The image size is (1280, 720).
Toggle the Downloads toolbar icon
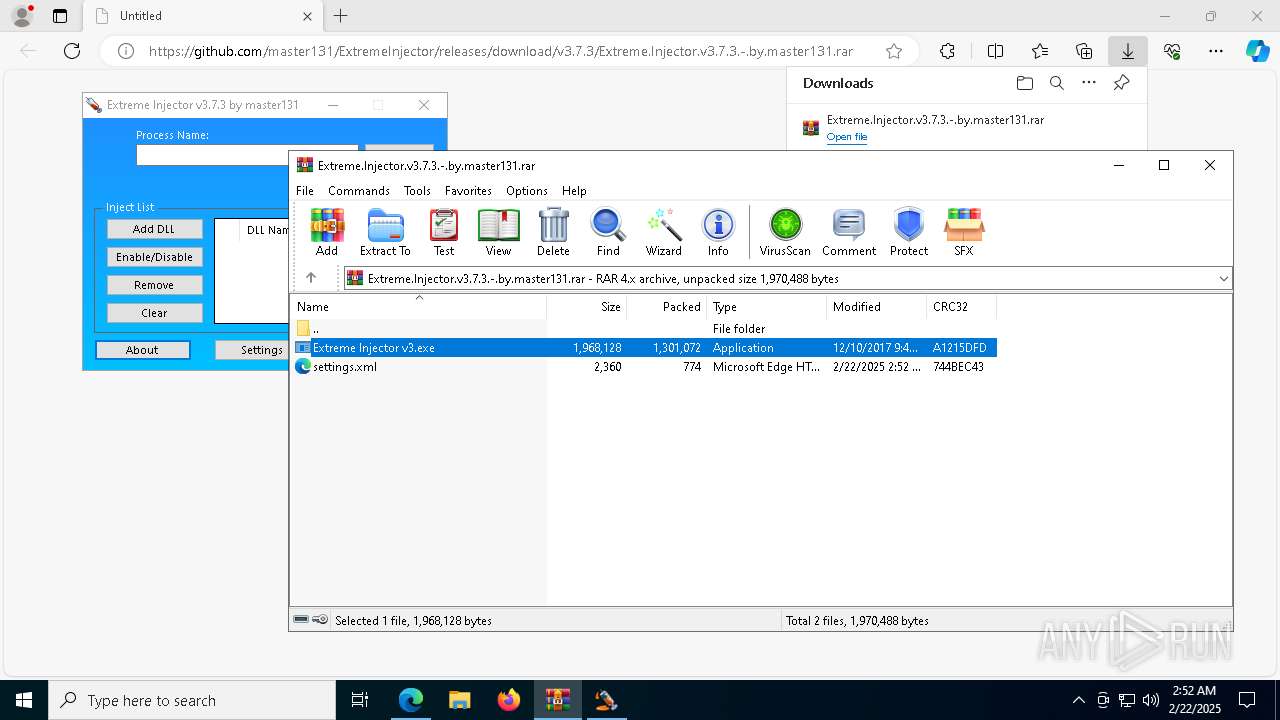(x=1127, y=51)
